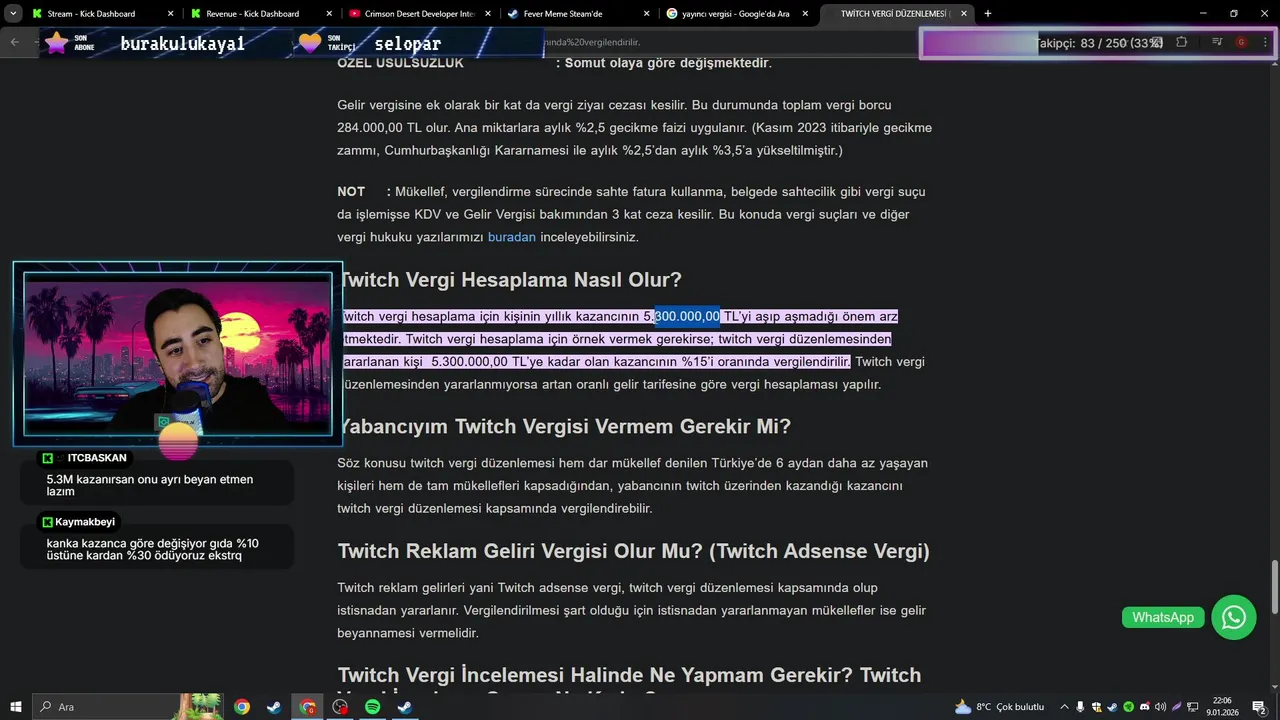Close Crimson Desert YouTube tab
The width and height of the screenshot is (1280, 720).
(x=488, y=14)
